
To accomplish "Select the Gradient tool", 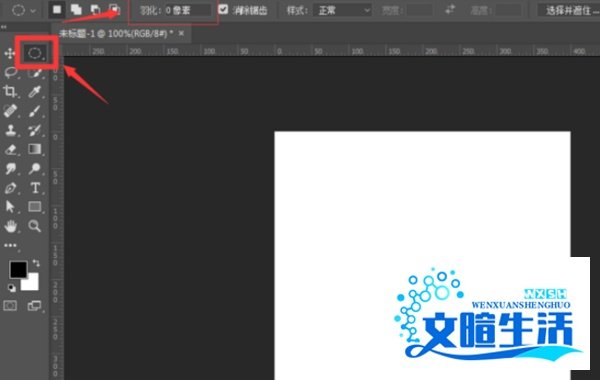I will pos(35,149).
